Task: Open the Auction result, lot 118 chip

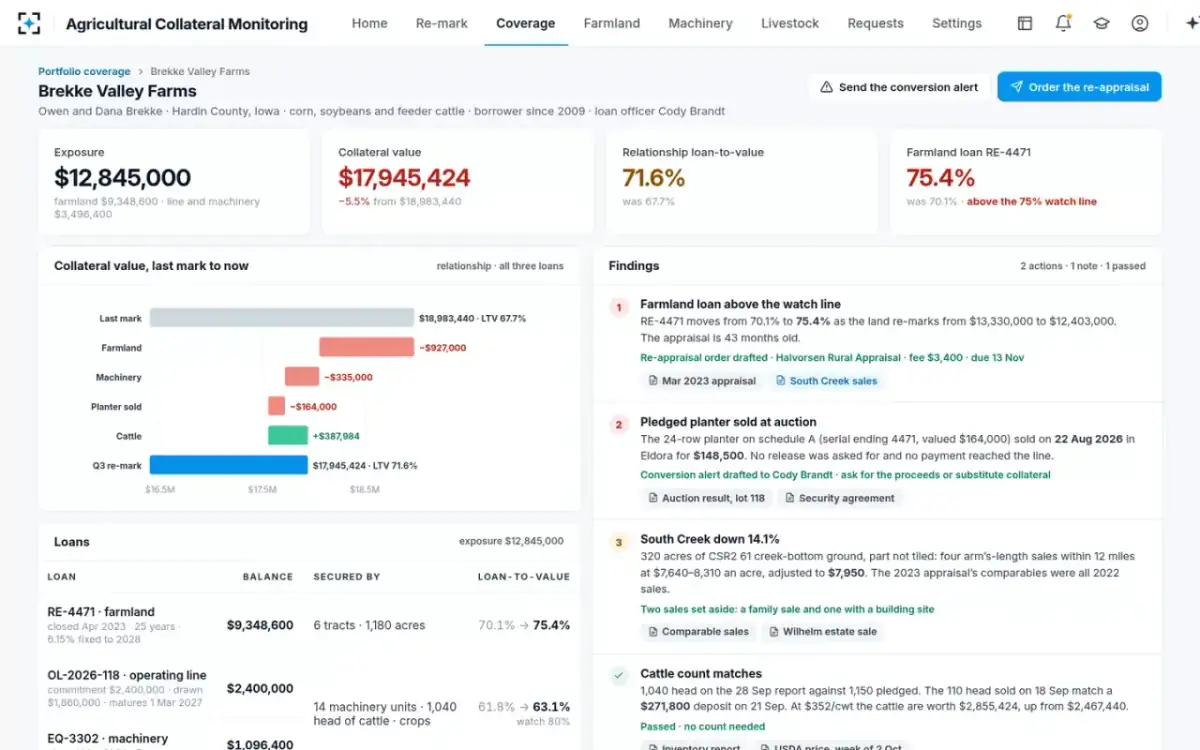Action: click(x=707, y=498)
